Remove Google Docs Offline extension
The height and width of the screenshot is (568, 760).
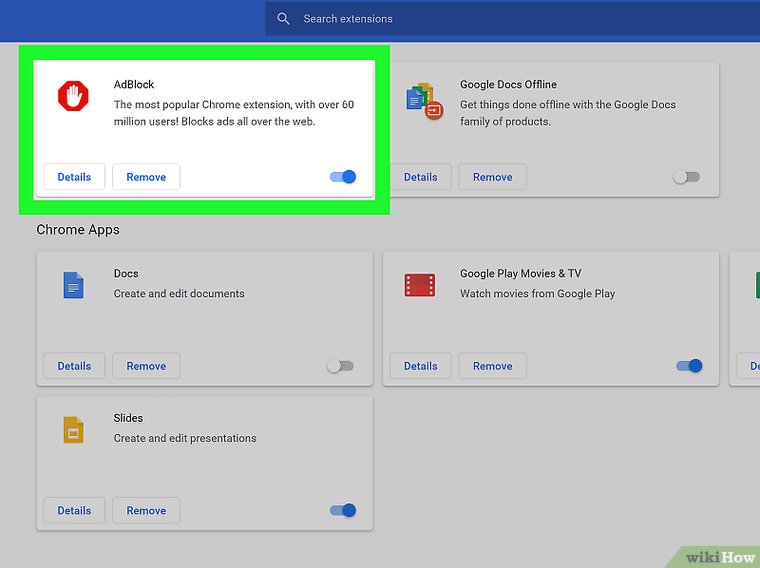492,177
